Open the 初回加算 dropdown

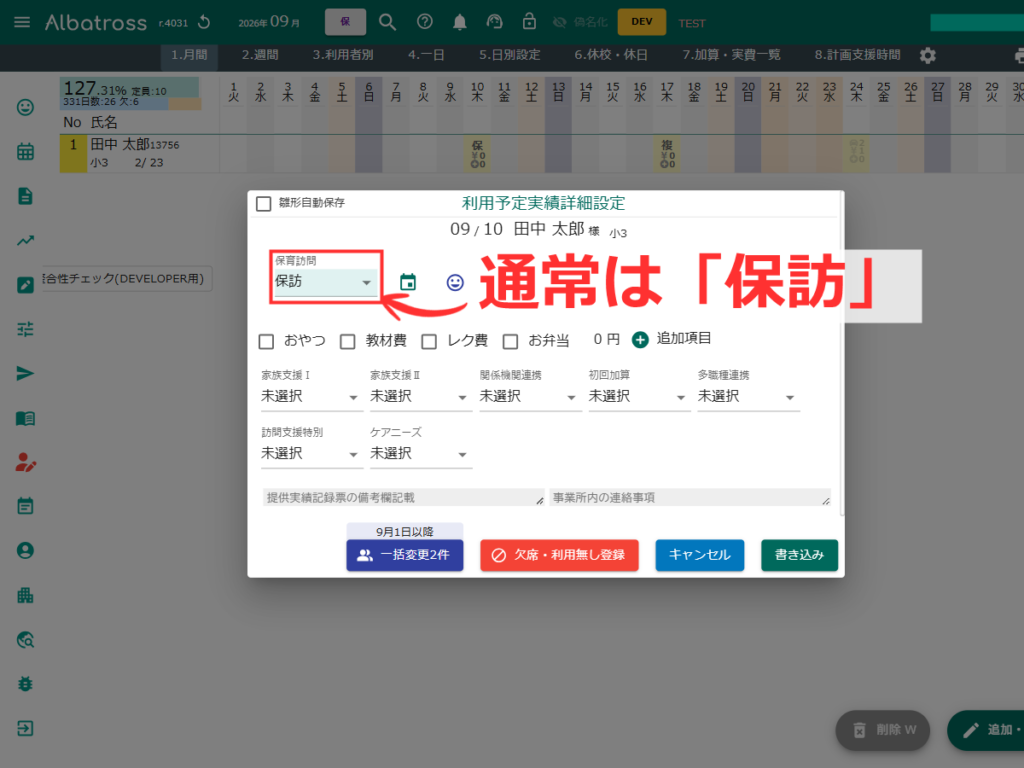click(x=638, y=396)
